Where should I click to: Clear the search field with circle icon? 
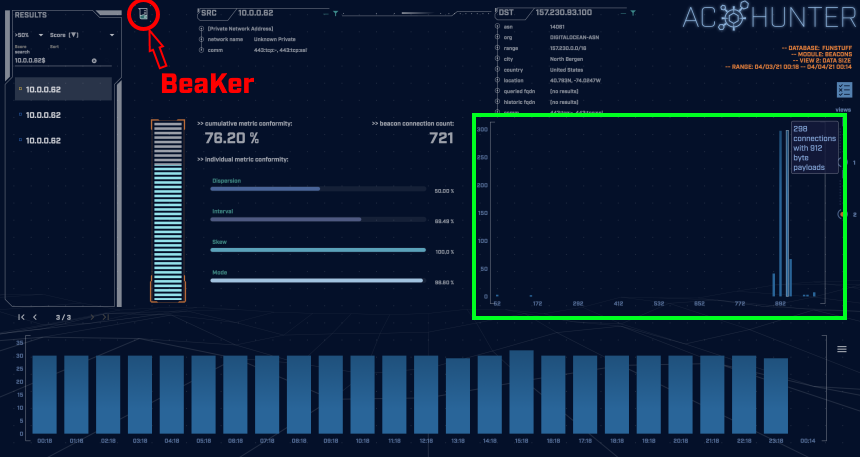click(x=94, y=61)
